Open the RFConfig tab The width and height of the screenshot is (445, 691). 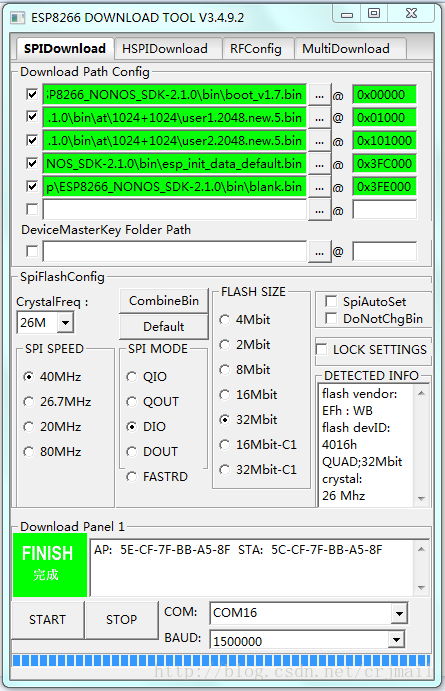[x=257, y=48]
